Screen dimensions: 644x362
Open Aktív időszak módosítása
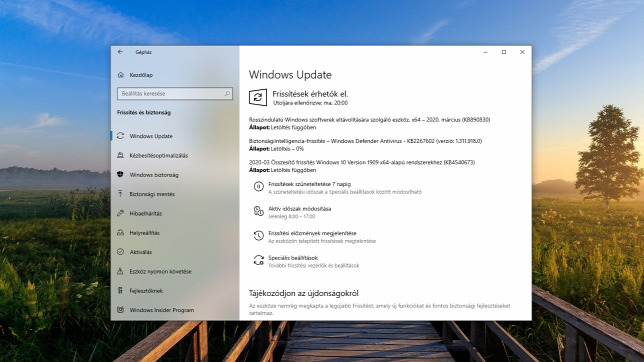tap(299, 209)
